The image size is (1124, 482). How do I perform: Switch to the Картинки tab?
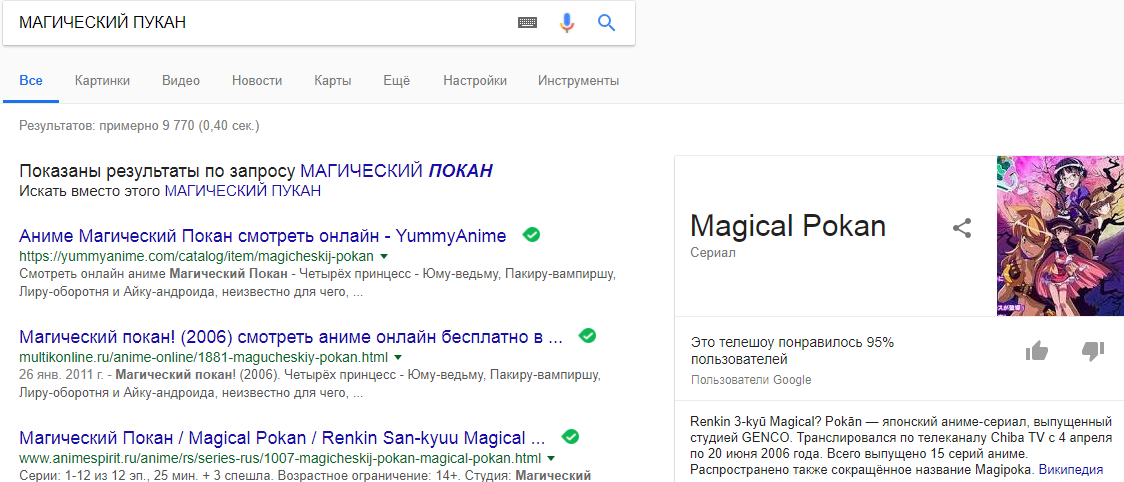pyautogui.click(x=103, y=80)
